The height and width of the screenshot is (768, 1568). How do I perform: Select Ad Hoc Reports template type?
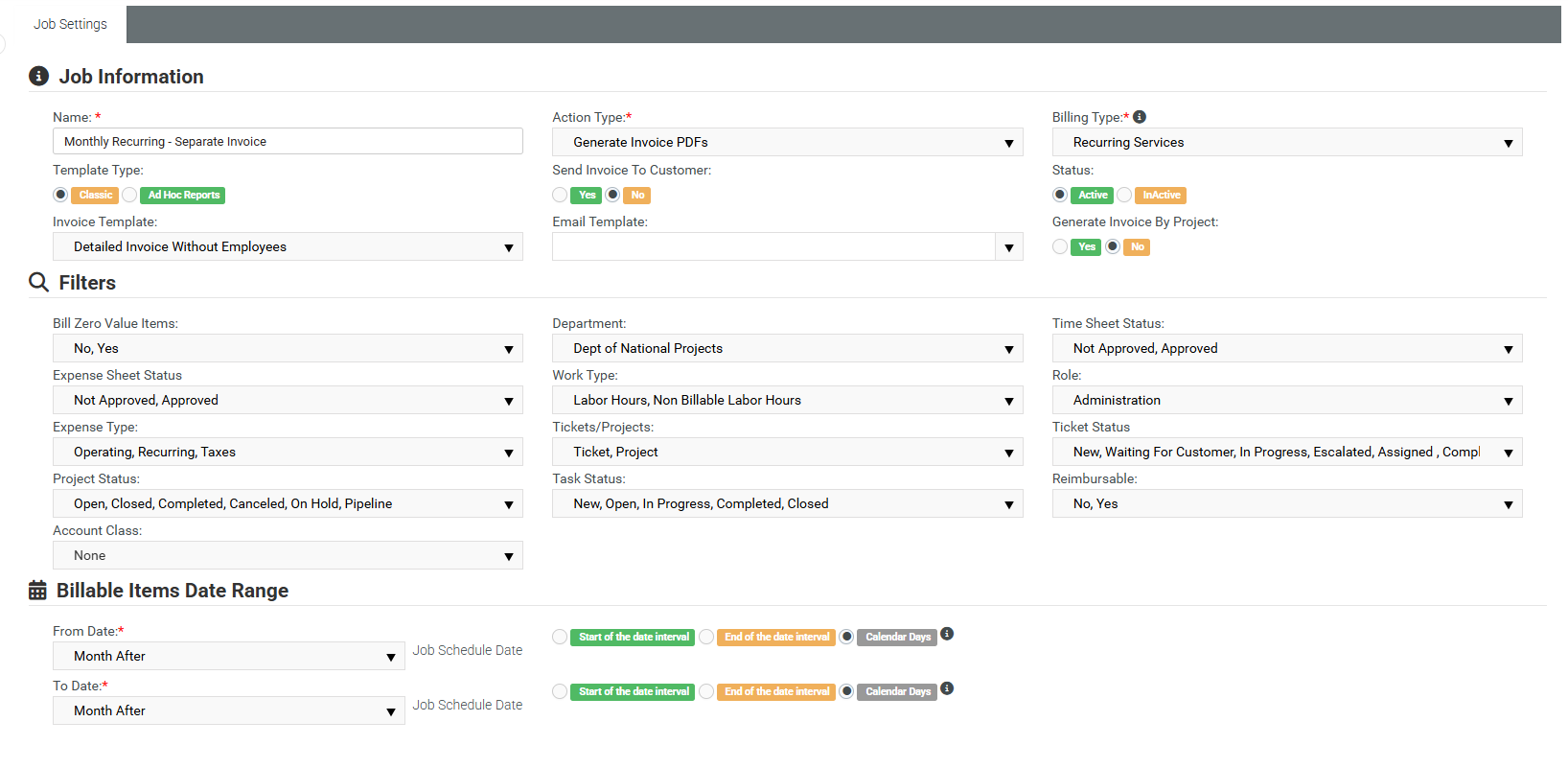130,195
